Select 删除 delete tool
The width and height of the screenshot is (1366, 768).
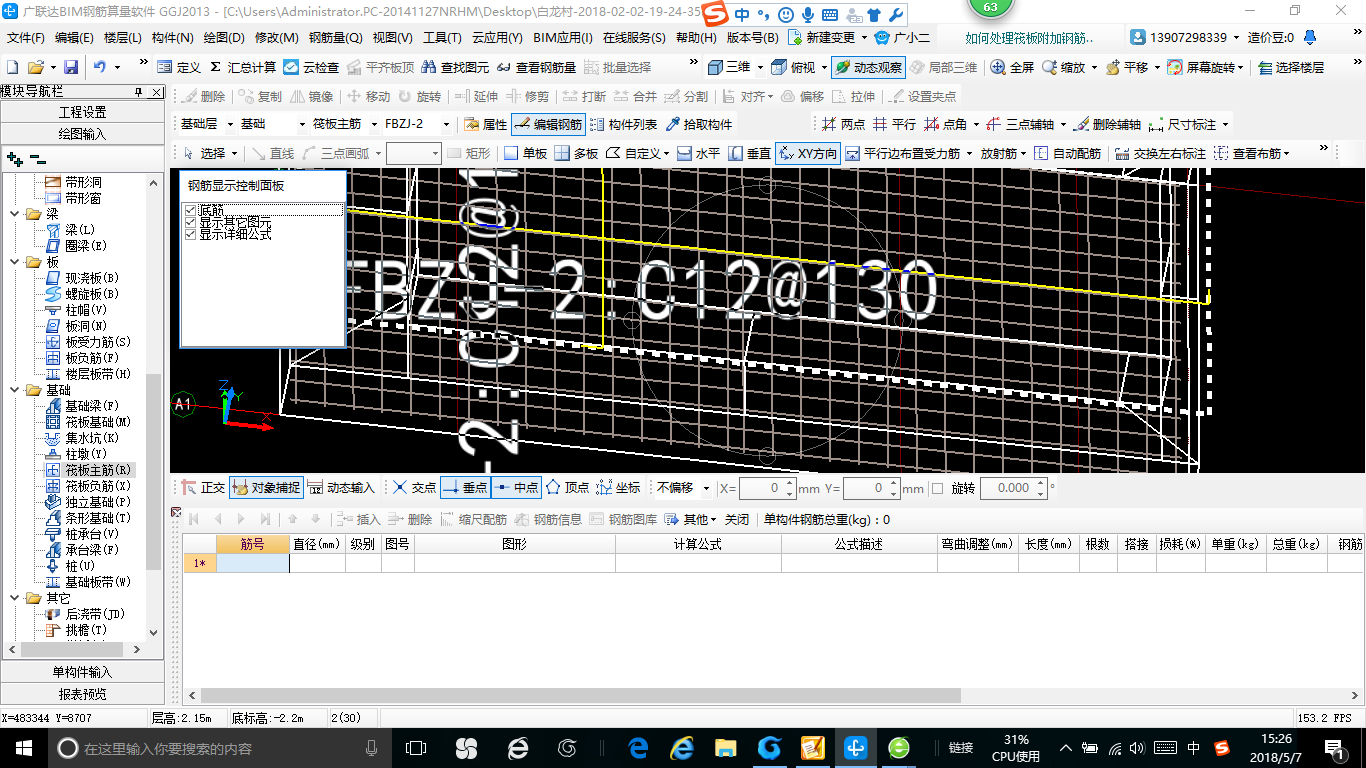point(203,96)
